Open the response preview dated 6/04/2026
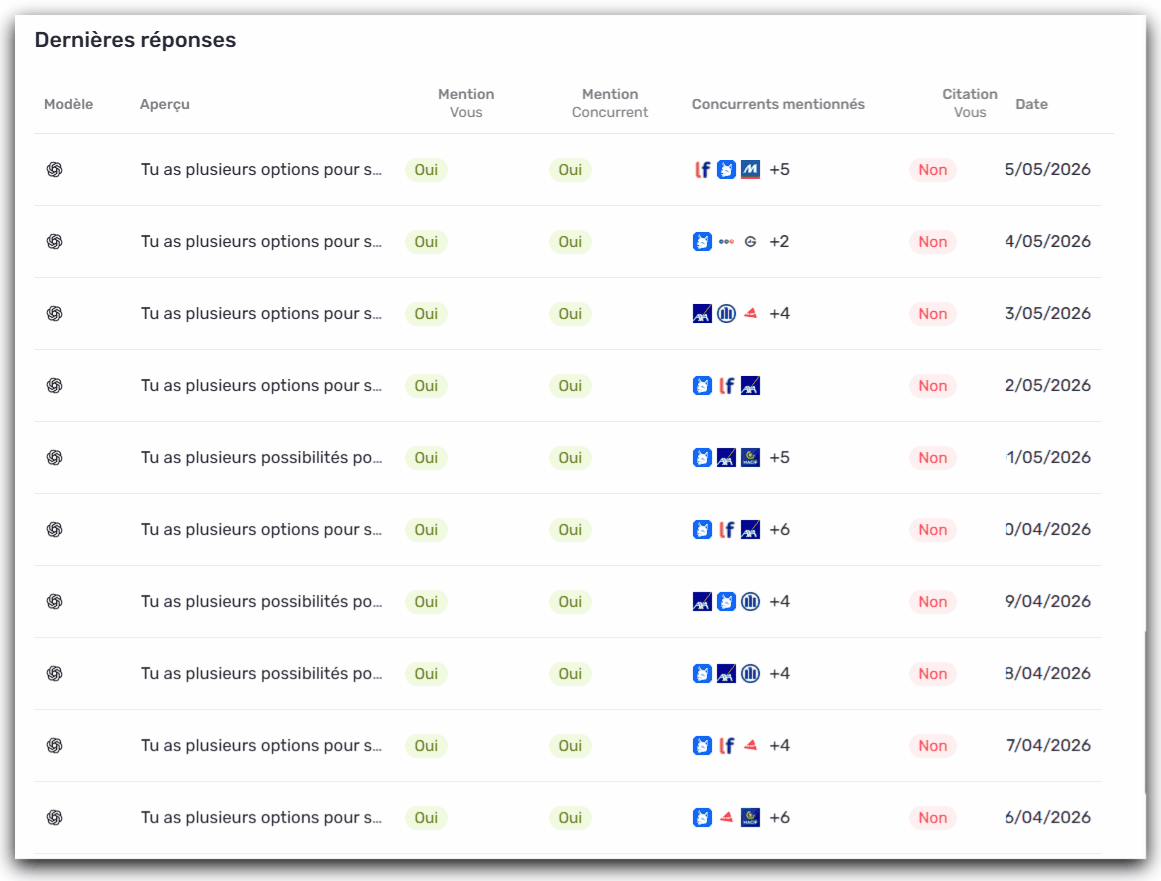This screenshot has width=1161, height=881. [261, 817]
